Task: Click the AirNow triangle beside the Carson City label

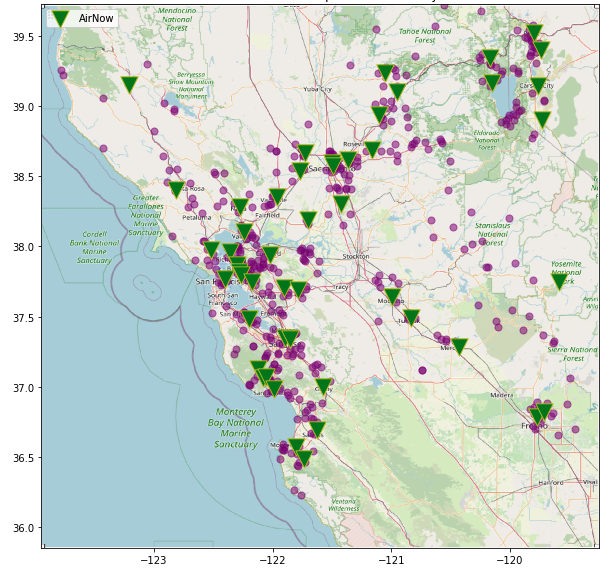Action: click(539, 85)
